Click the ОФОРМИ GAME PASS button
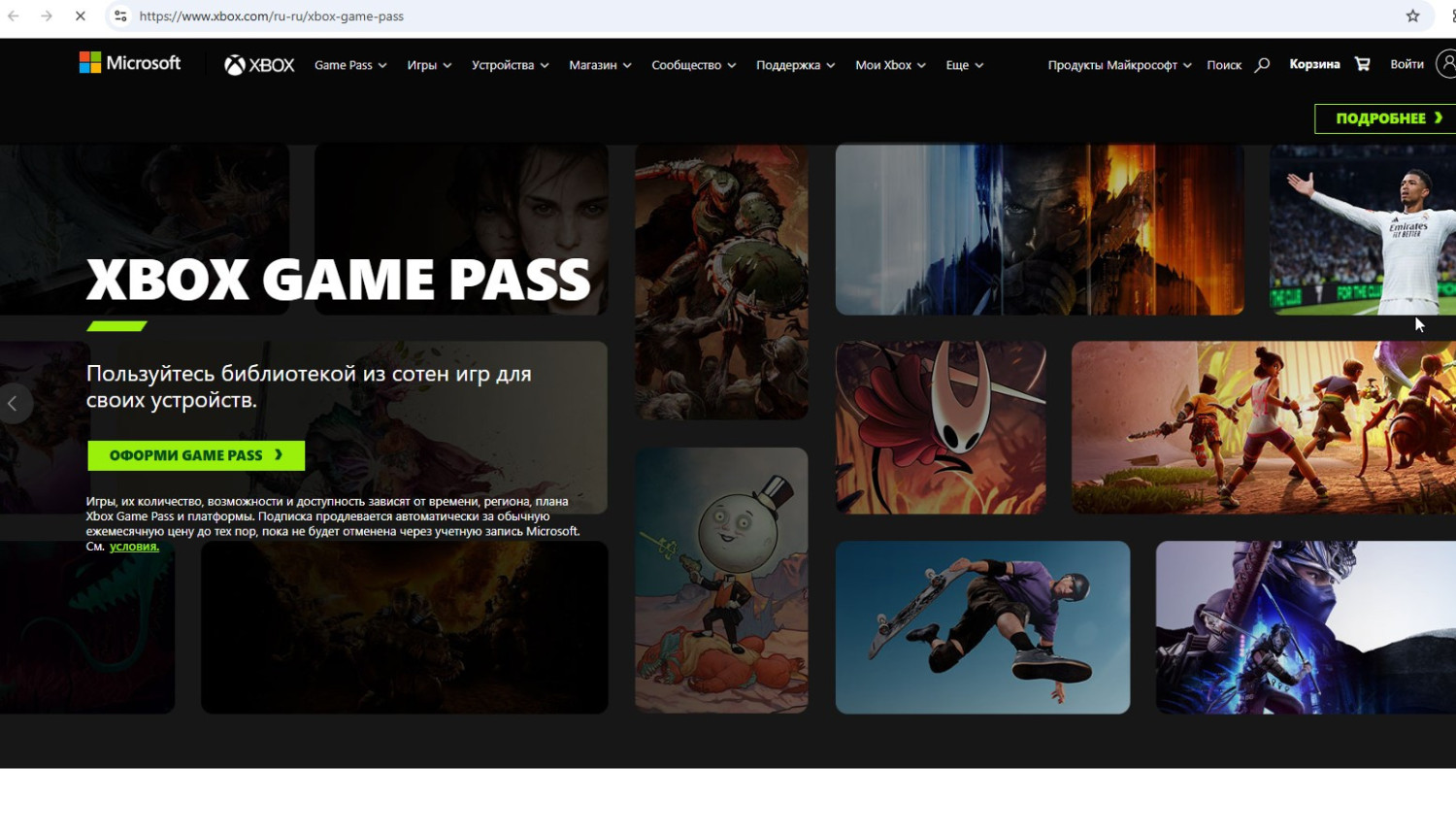The width and height of the screenshot is (1456, 834). click(x=196, y=455)
